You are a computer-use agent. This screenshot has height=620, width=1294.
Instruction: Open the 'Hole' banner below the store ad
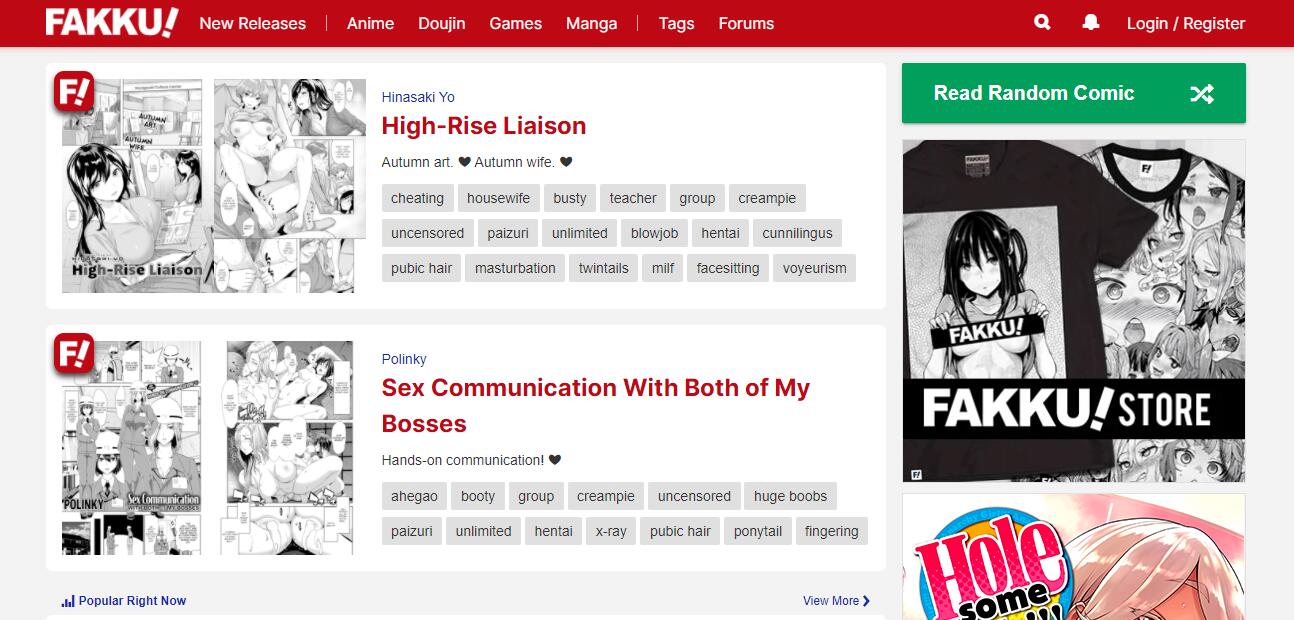point(1074,557)
